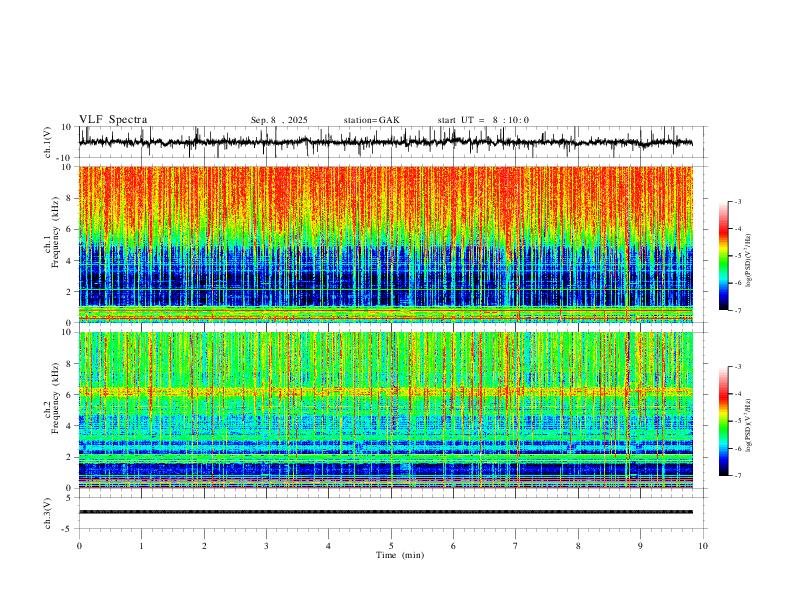Click the ch.1 color bar "log(PSD)" label
The width and height of the screenshot is (792, 612).
point(749,261)
